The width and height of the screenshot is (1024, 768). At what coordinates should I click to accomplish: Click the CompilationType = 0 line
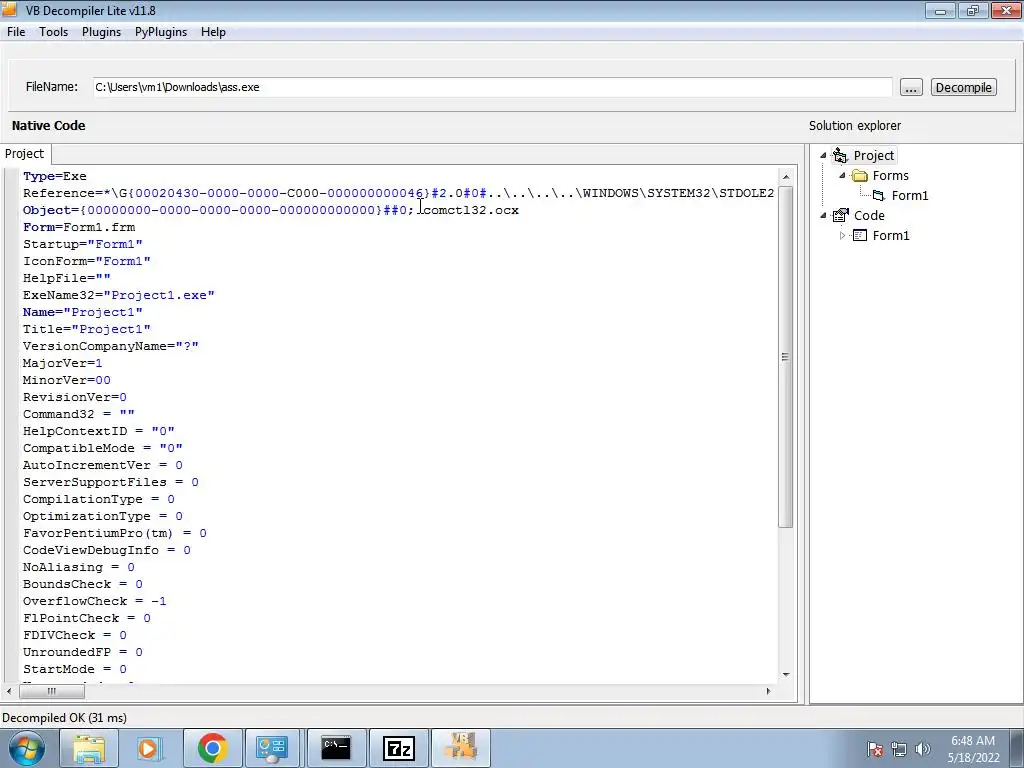point(99,499)
